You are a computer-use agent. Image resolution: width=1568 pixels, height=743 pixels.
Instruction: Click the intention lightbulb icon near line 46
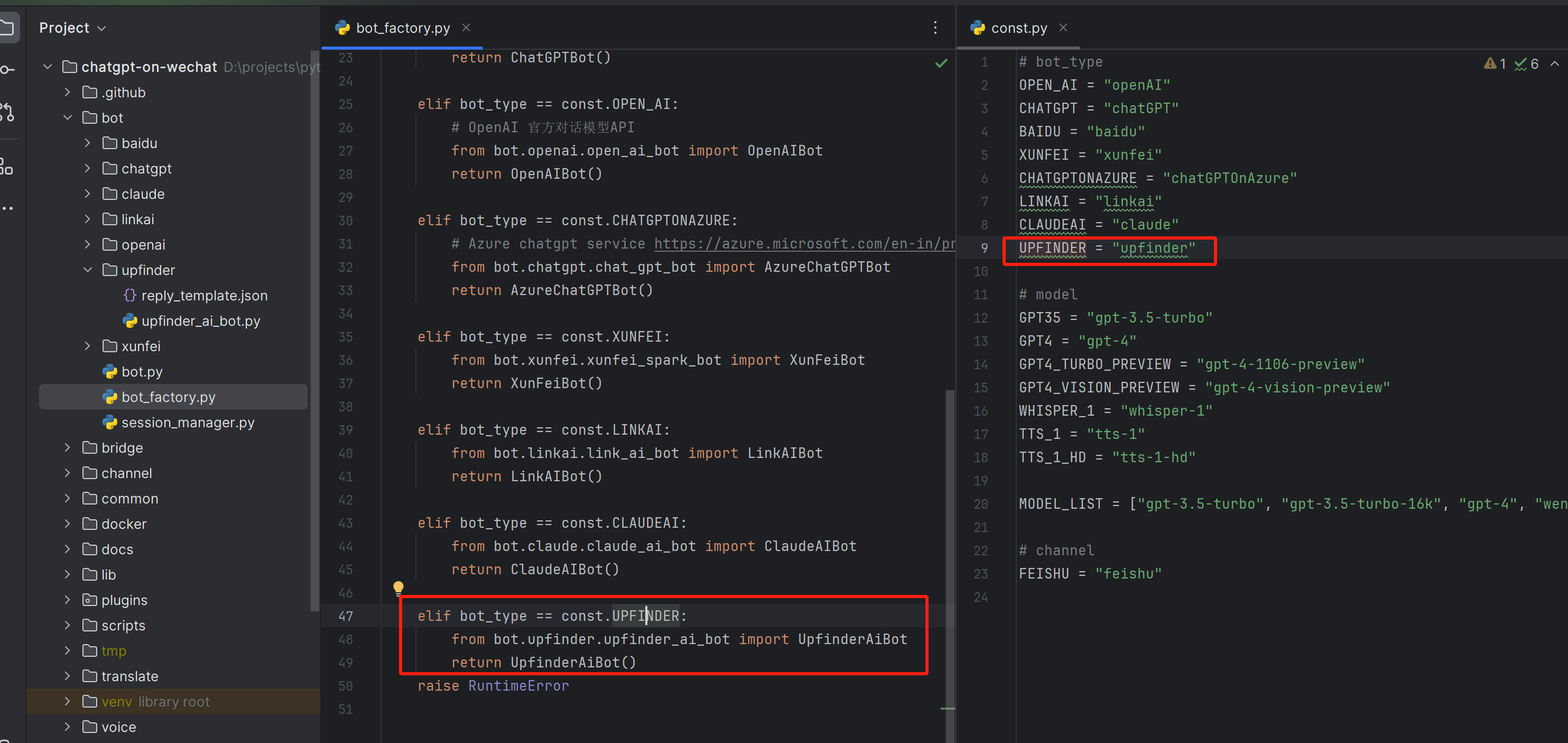pos(398,588)
